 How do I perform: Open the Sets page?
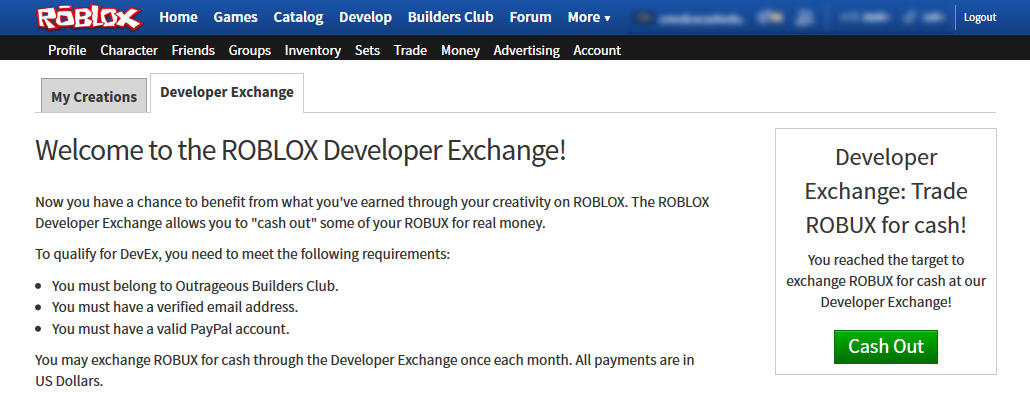click(367, 51)
